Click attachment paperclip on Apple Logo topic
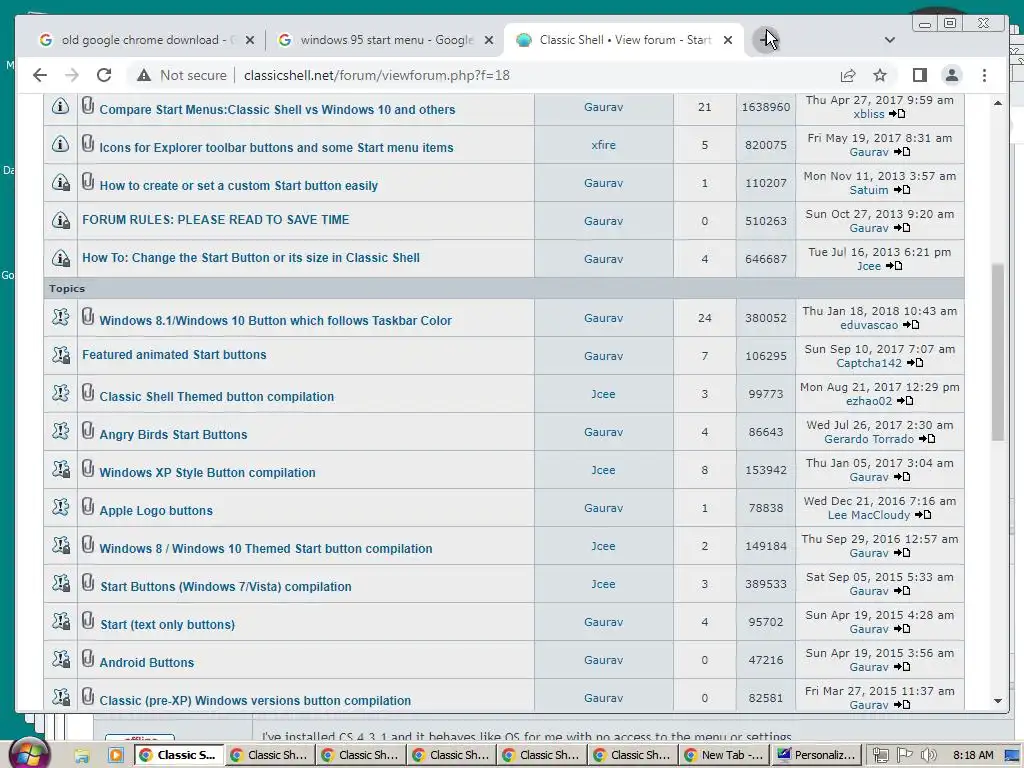This screenshot has height=768, width=1024. click(88, 507)
